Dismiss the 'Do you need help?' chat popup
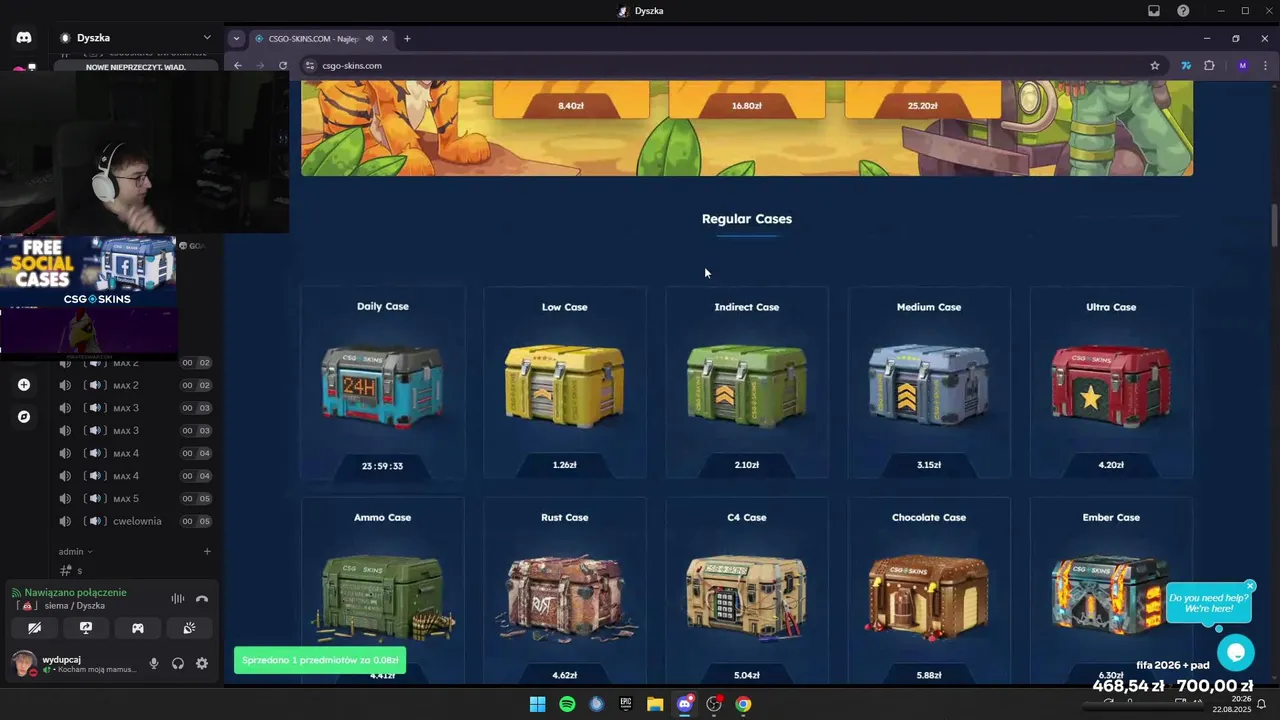 tap(1250, 586)
